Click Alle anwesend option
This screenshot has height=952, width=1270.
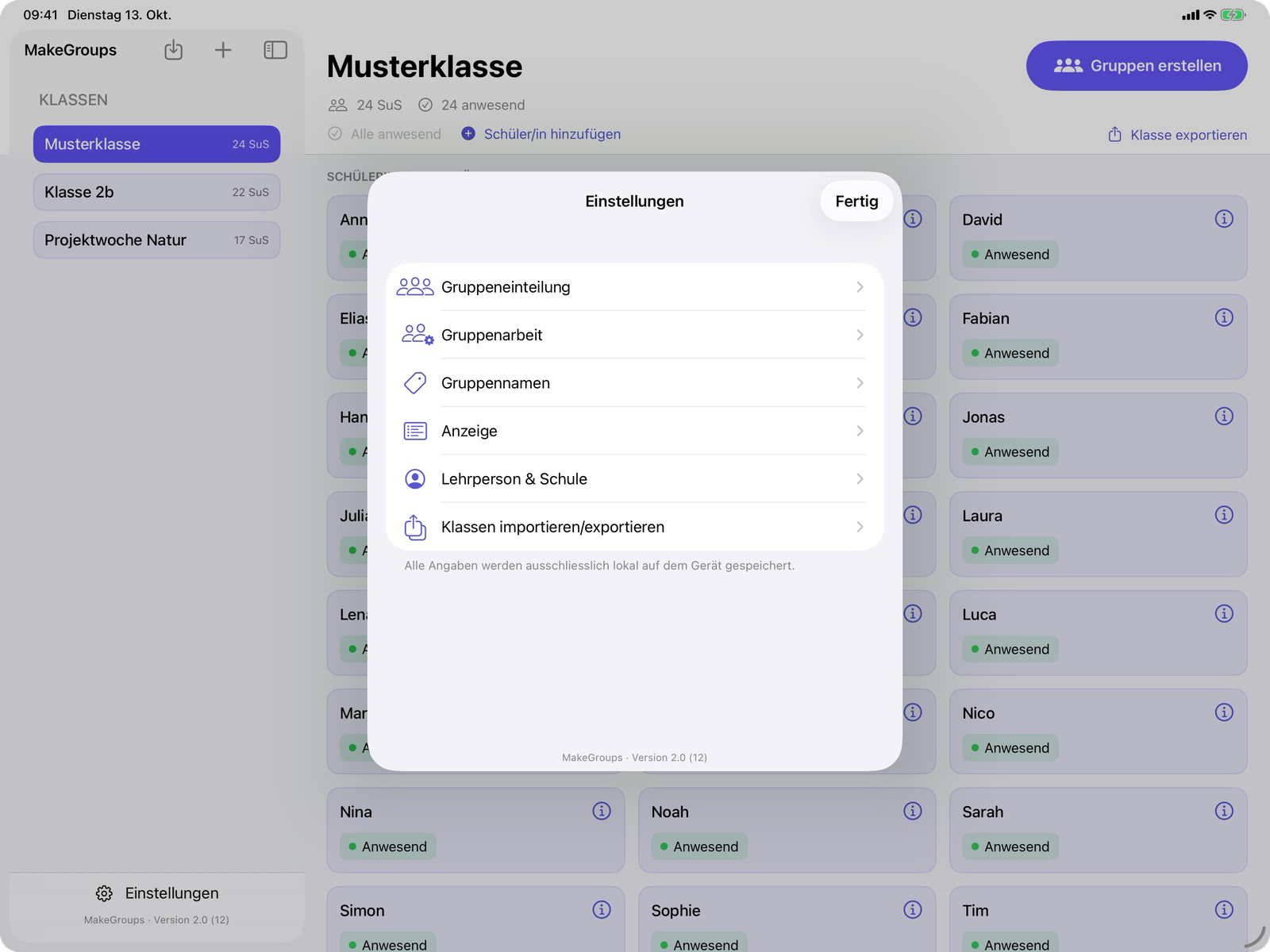tap(385, 134)
